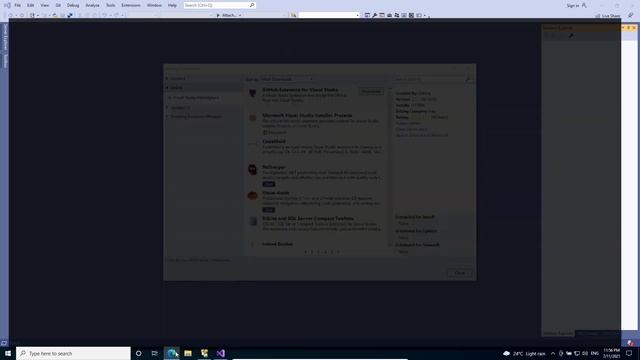Open the View menu
This screenshot has width=640, height=360.
[44, 5]
